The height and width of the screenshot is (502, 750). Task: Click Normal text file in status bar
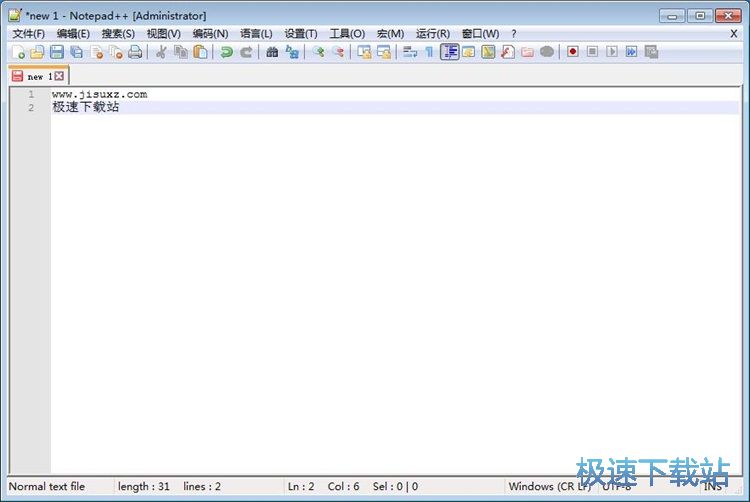click(47, 486)
